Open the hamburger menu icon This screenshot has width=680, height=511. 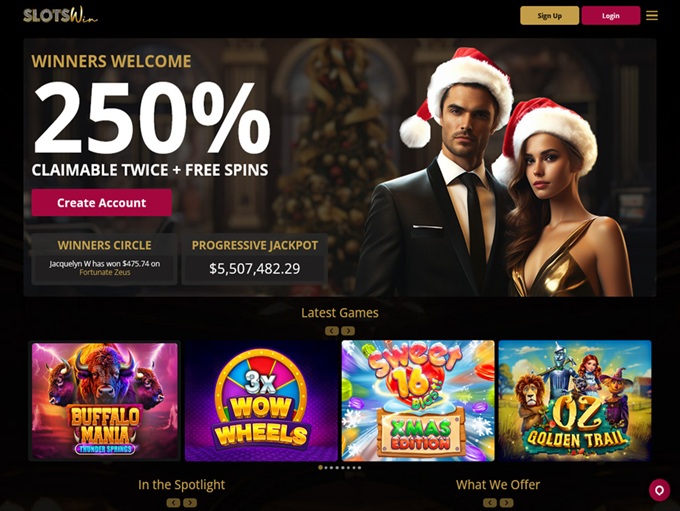[x=652, y=16]
